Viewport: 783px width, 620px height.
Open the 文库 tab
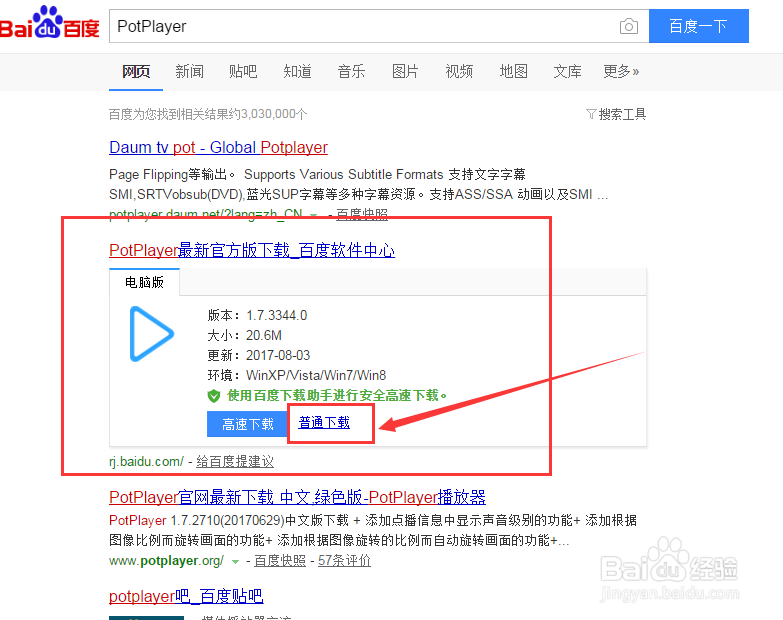pyautogui.click(x=567, y=71)
